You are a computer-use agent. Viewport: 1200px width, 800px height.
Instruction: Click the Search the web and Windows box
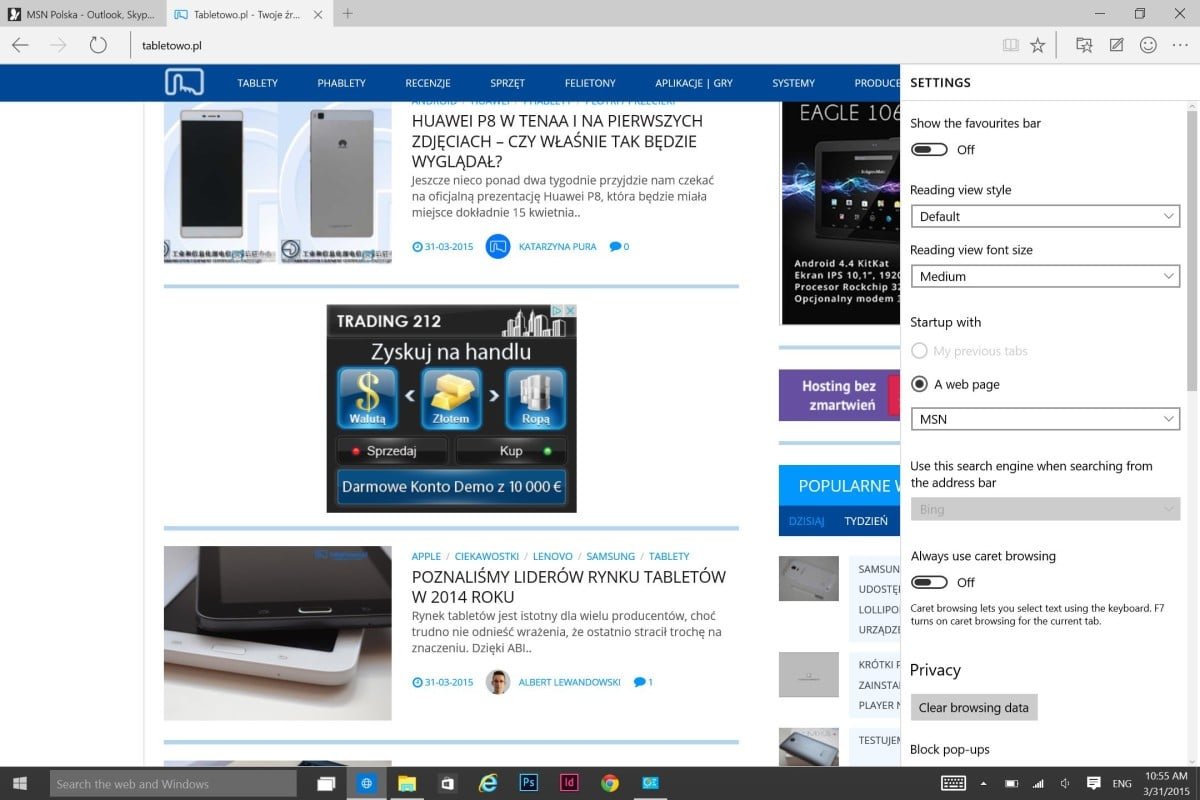pos(174,783)
